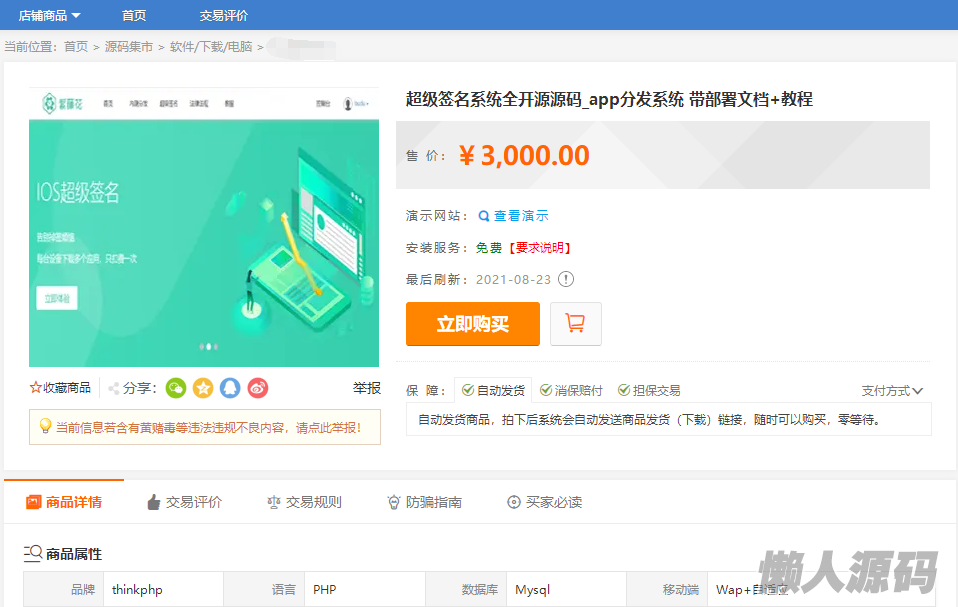Click the 立即购买 buy now button
Image resolution: width=958 pixels, height=607 pixels.
pyautogui.click(x=472, y=324)
